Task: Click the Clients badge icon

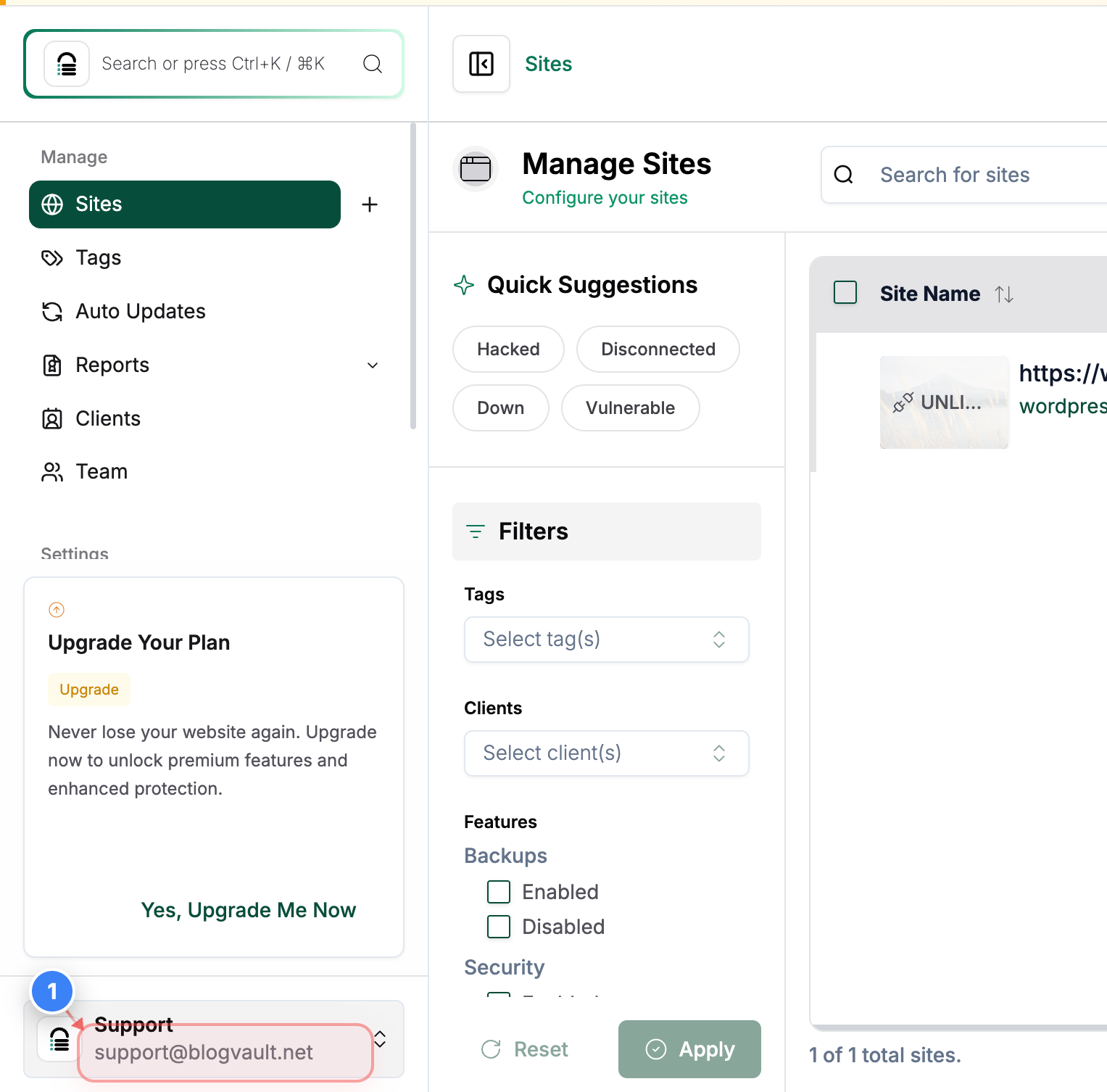Action: [x=52, y=419]
